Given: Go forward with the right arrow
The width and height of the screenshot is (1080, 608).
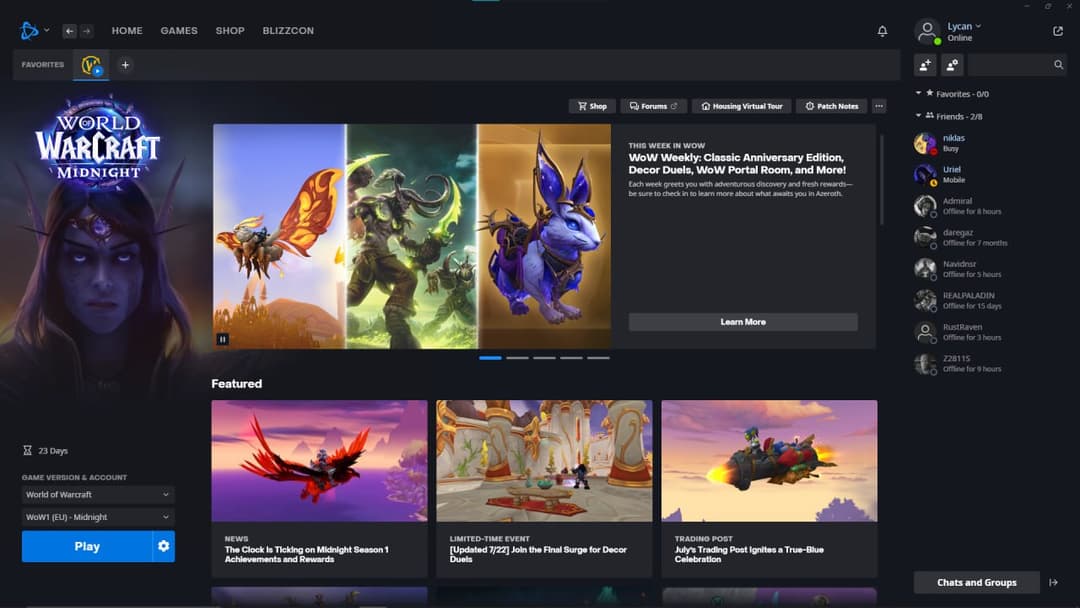Looking at the screenshot, I should (x=86, y=31).
